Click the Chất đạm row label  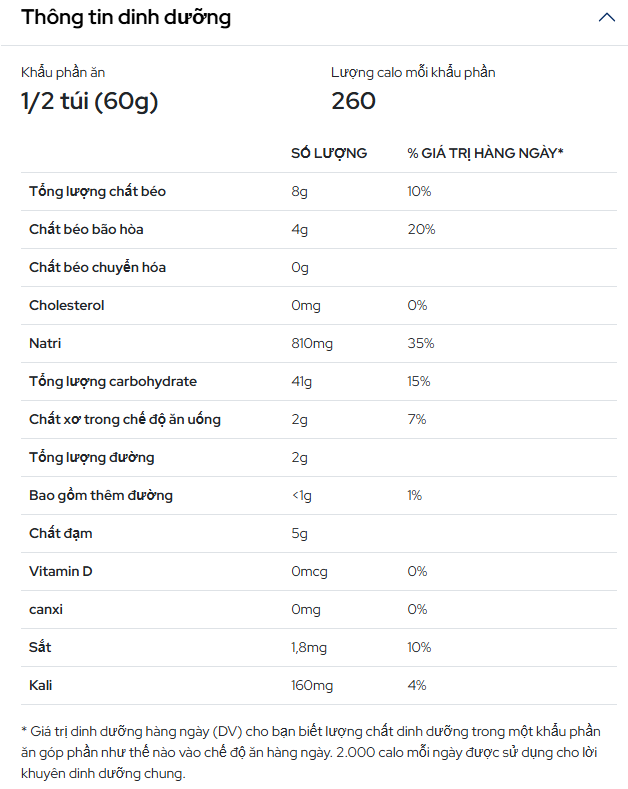tap(60, 533)
